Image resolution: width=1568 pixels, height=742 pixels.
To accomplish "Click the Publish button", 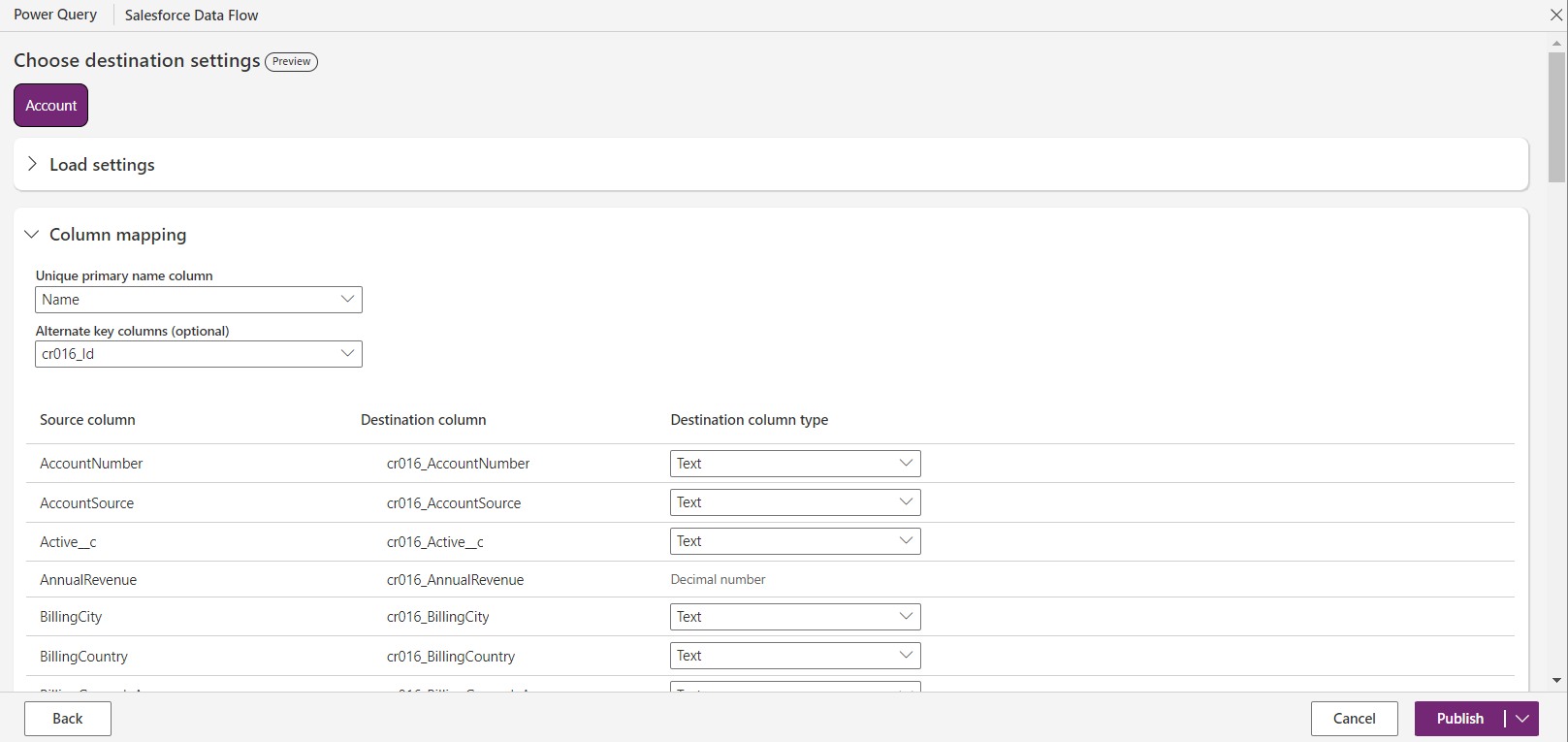I will pos(1459,719).
